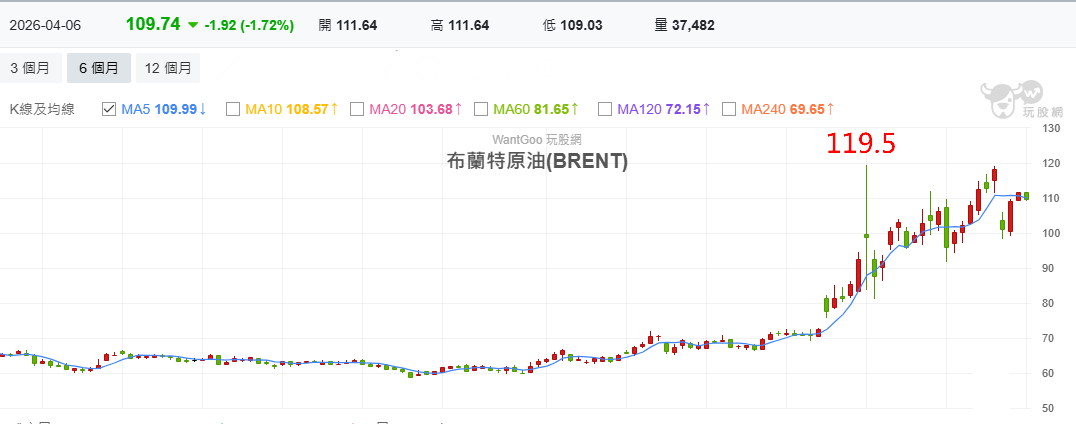
Task: Click the blue down arrow after MA5 109.99
Action: (x=203, y=108)
